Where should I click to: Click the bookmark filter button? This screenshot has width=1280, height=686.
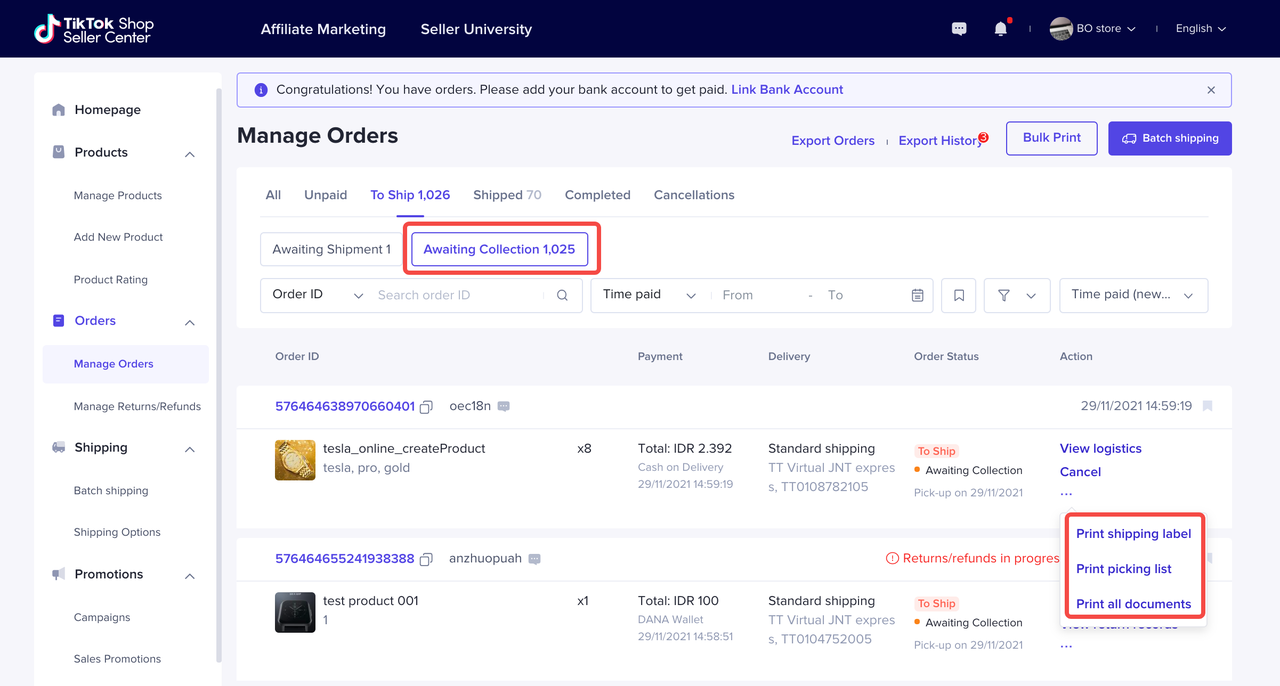(x=958, y=295)
